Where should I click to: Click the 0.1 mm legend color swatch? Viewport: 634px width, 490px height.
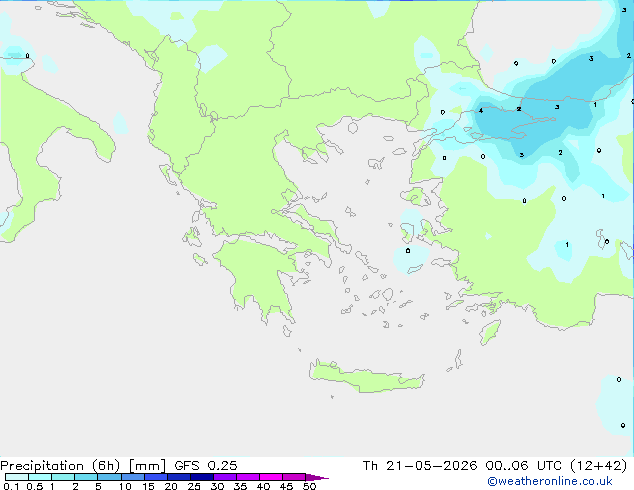tap(17, 477)
